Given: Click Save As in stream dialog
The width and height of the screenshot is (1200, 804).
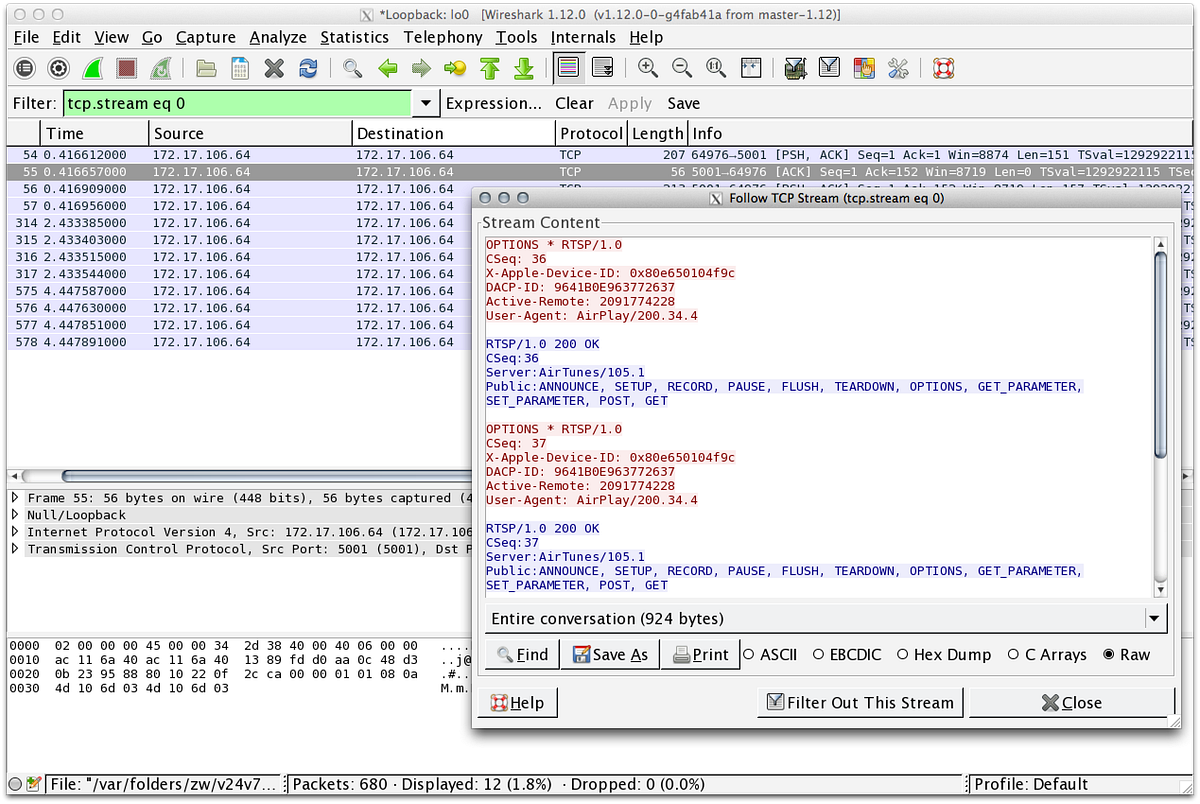Looking at the screenshot, I should pos(609,655).
